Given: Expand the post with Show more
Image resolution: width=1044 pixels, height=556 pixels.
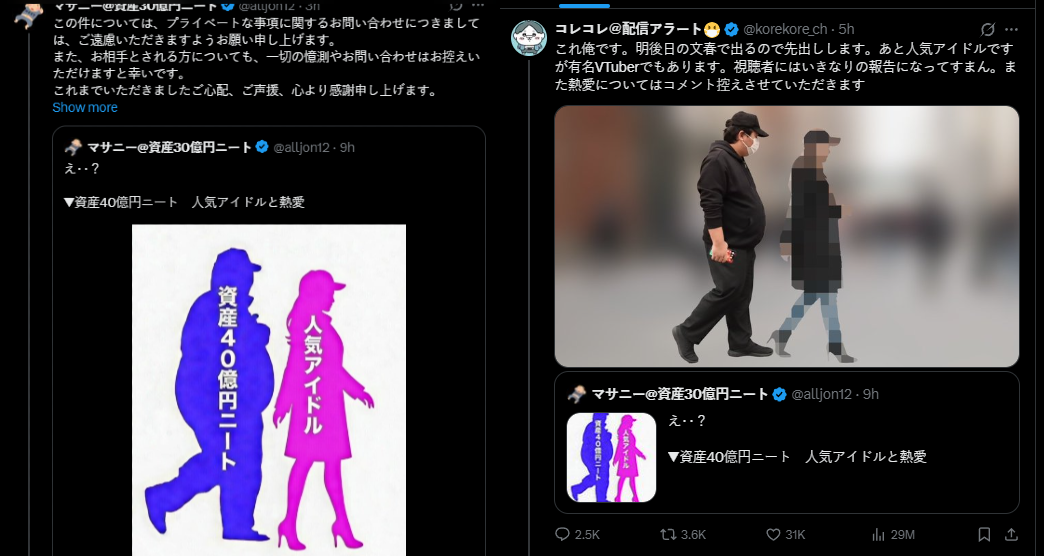Looking at the screenshot, I should pos(85,107).
